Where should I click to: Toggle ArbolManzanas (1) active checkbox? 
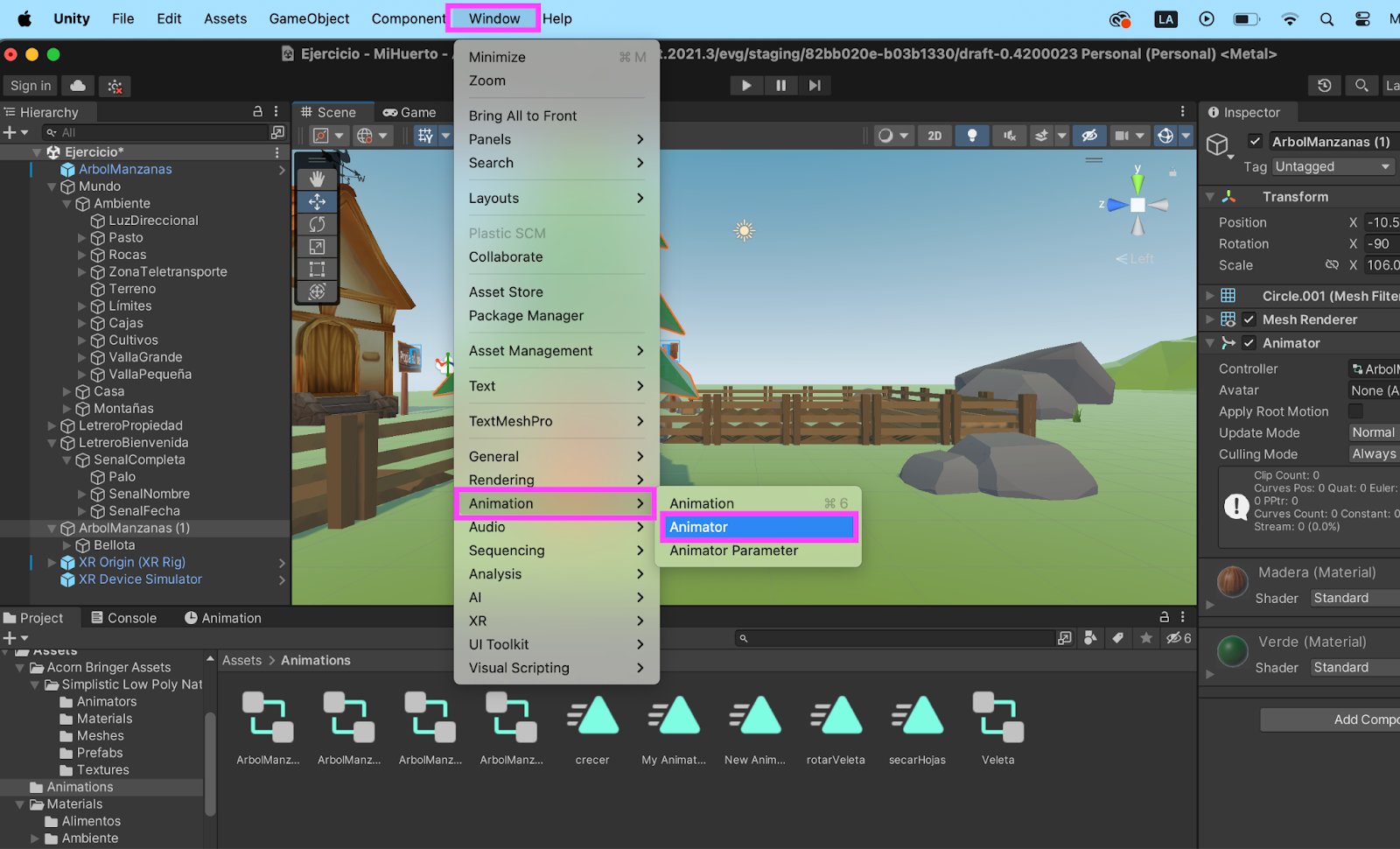1255,141
